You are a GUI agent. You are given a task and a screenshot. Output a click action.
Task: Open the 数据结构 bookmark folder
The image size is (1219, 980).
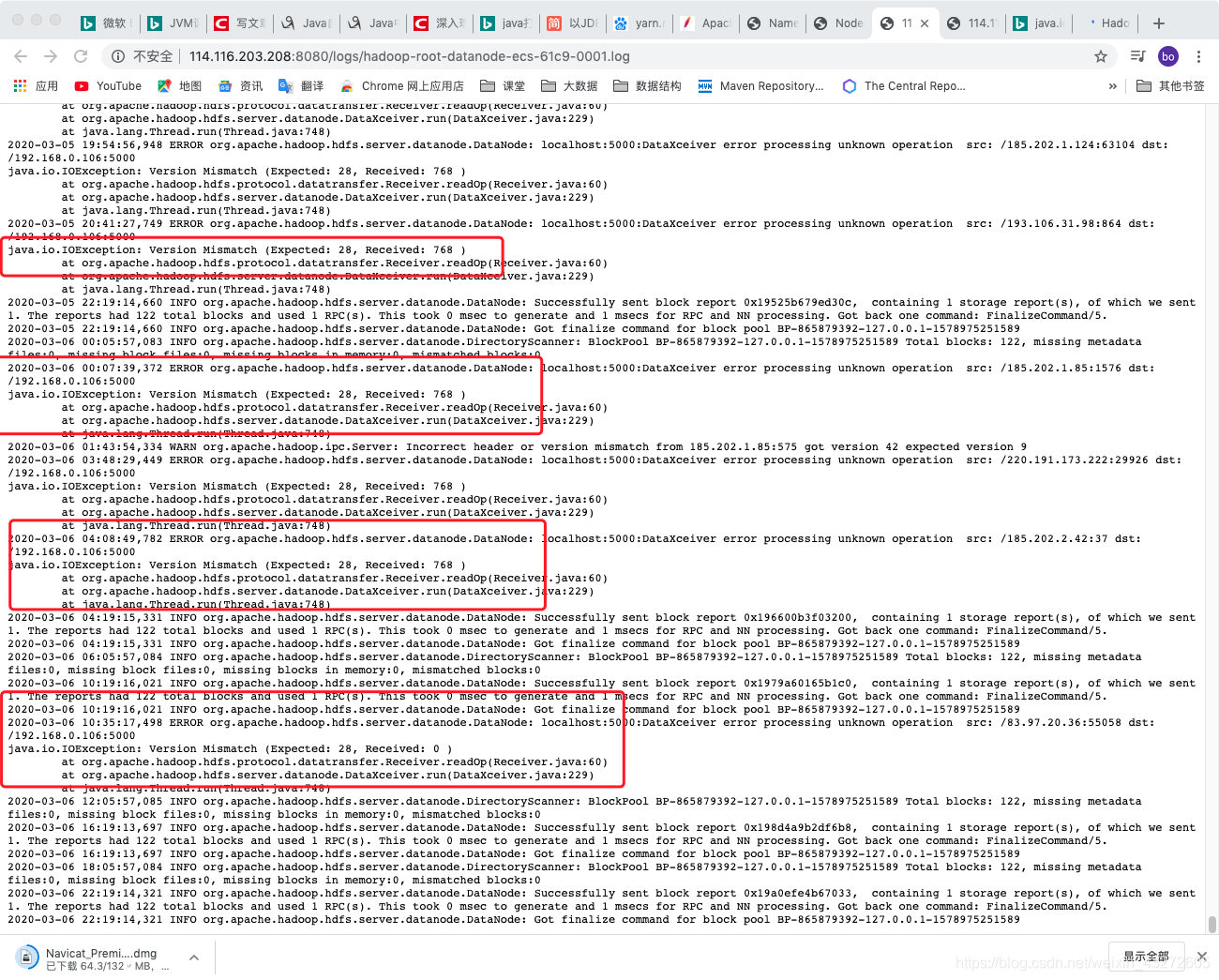[647, 85]
